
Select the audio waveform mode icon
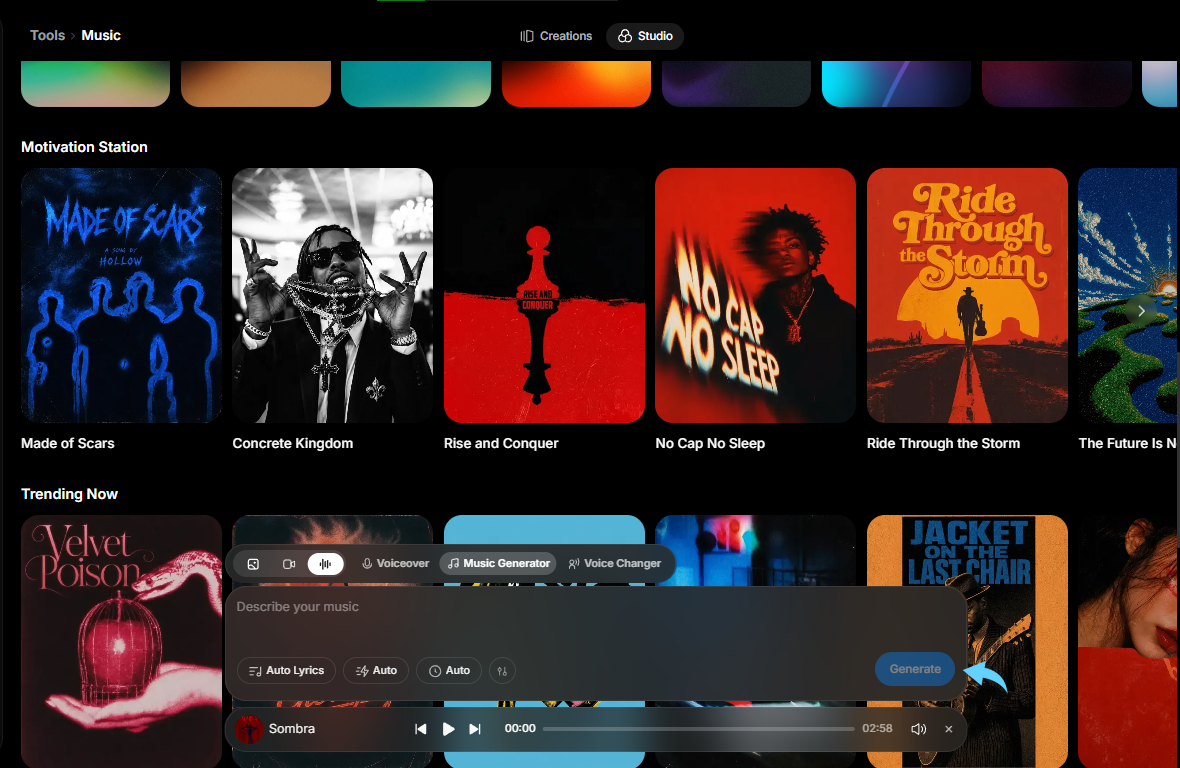325,563
